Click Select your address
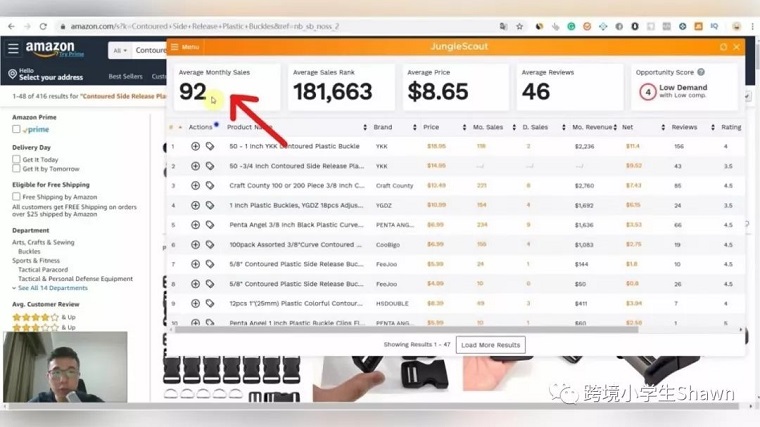 51,78
